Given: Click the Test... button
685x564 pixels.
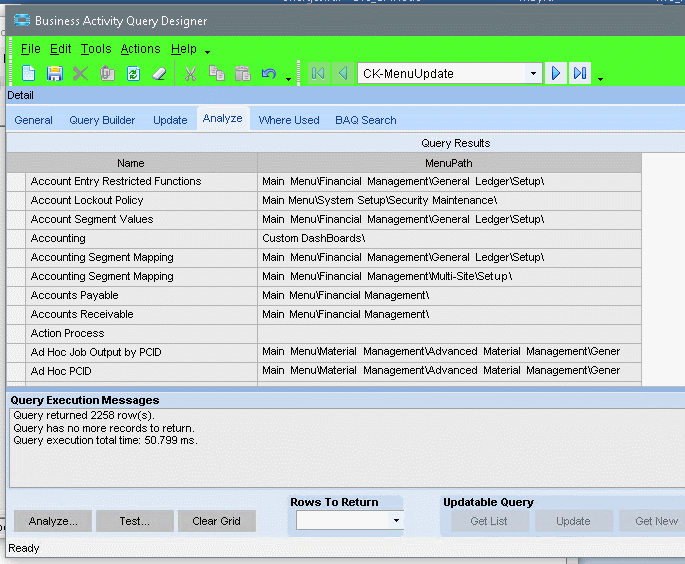Looking at the screenshot, I should coord(134,521).
